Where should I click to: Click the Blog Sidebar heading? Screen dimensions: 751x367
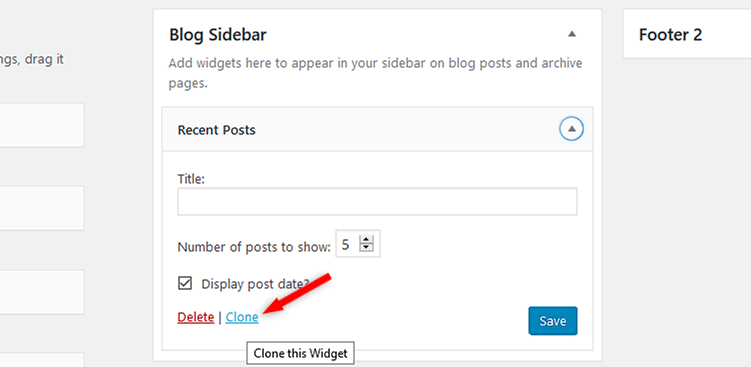218,35
